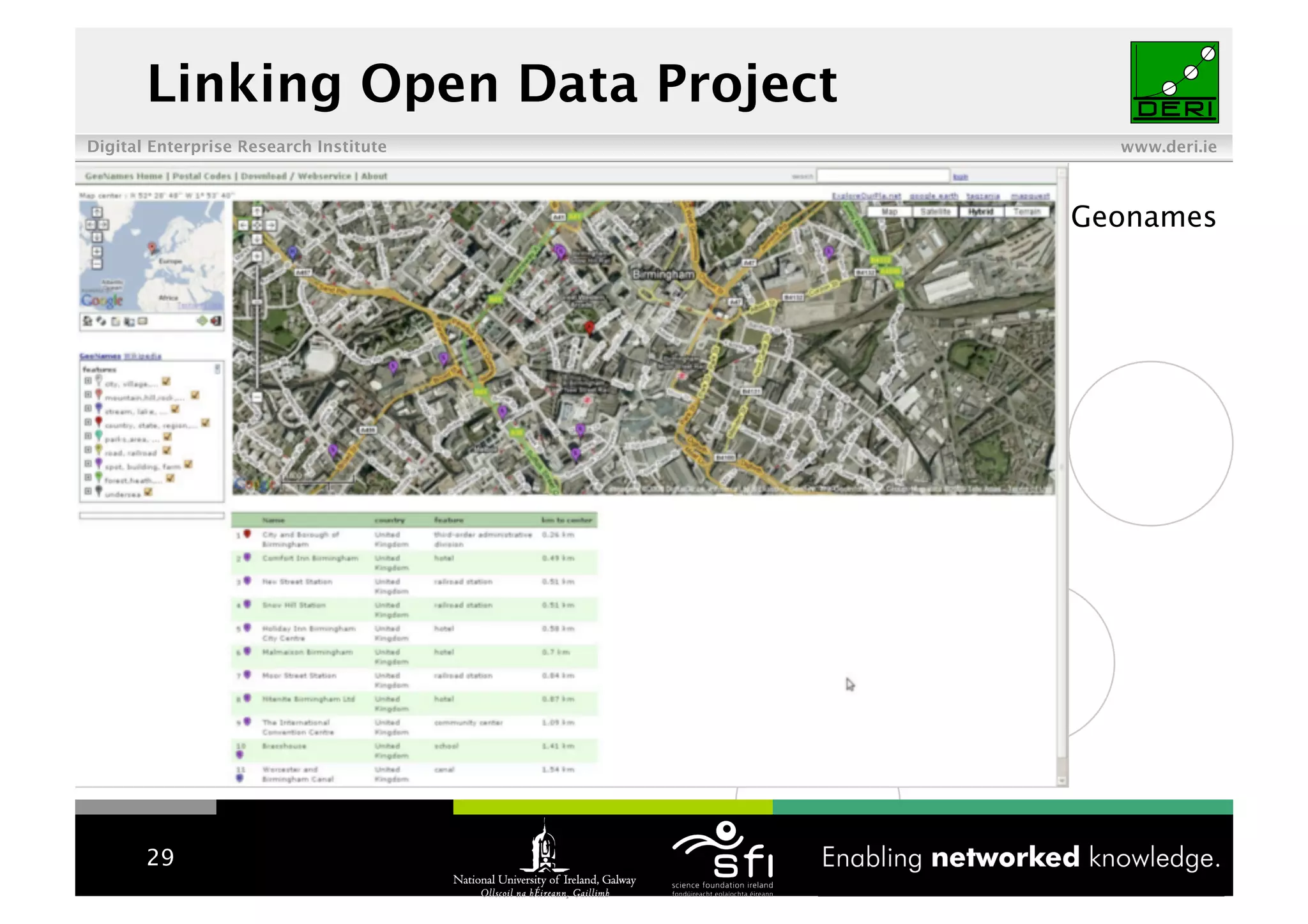Expand the city, village feature group
The height and width of the screenshot is (924, 1308).
click(88, 381)
